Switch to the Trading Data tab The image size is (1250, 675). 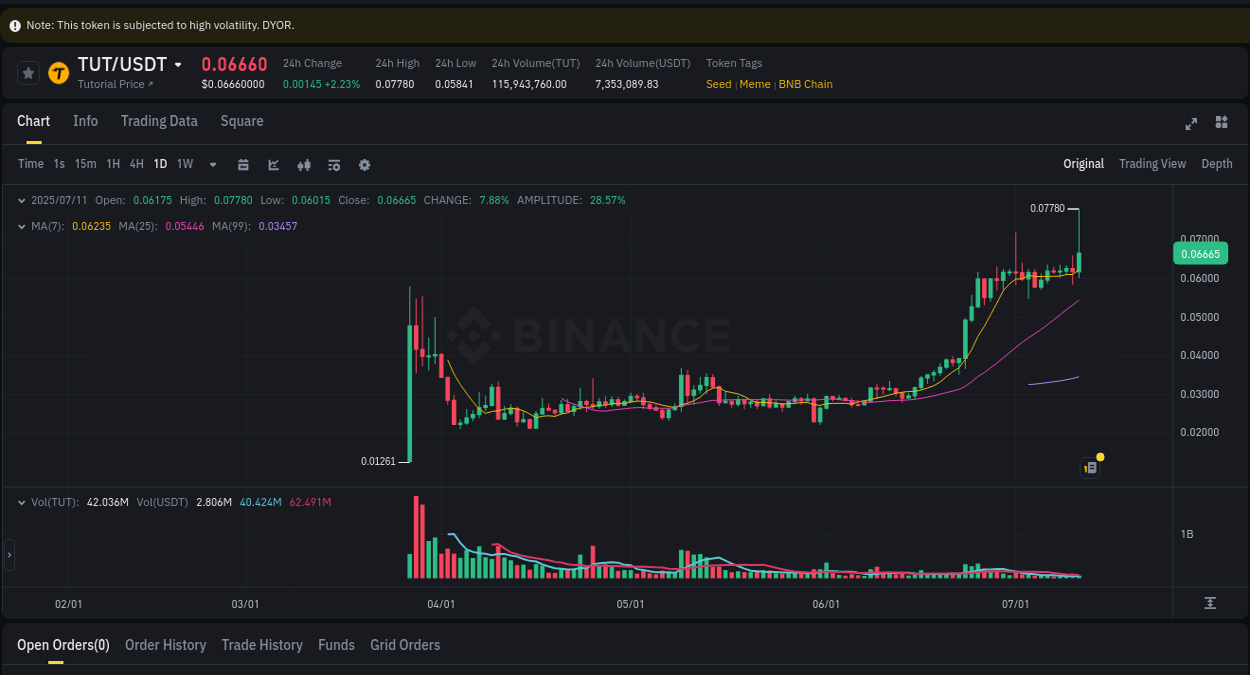pos(159,121)
